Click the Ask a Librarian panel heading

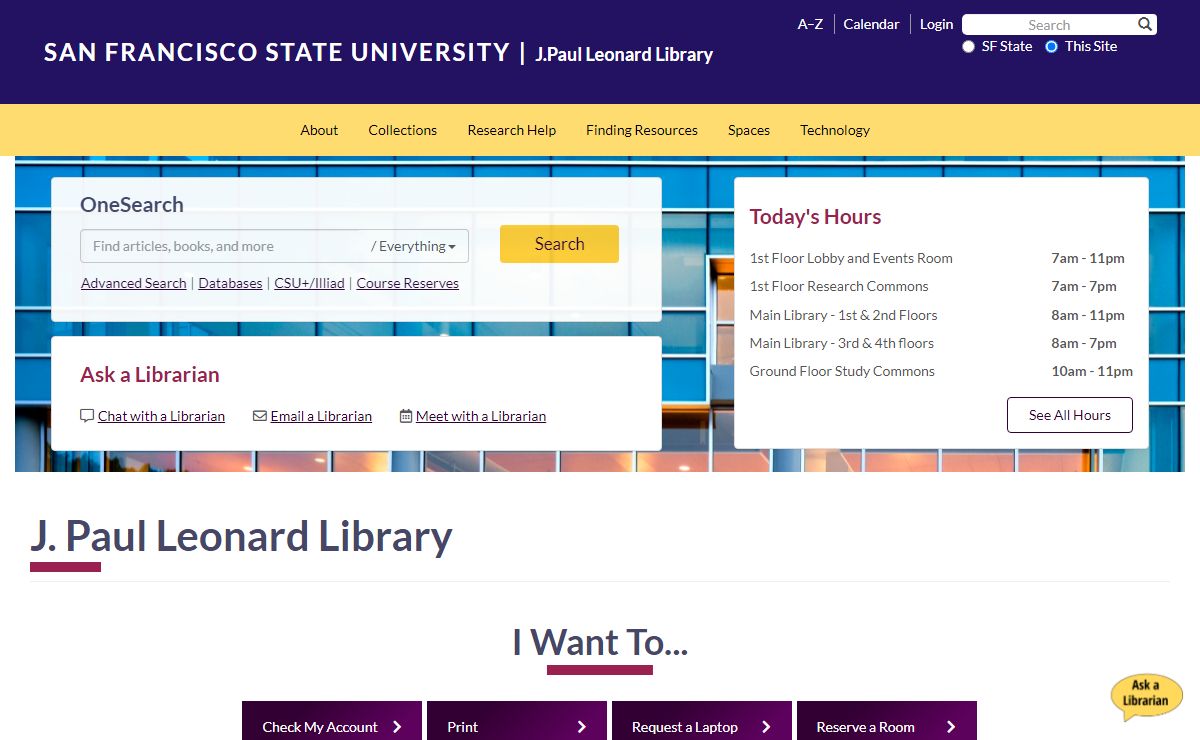pyautogui.click(x=150, y=375)
